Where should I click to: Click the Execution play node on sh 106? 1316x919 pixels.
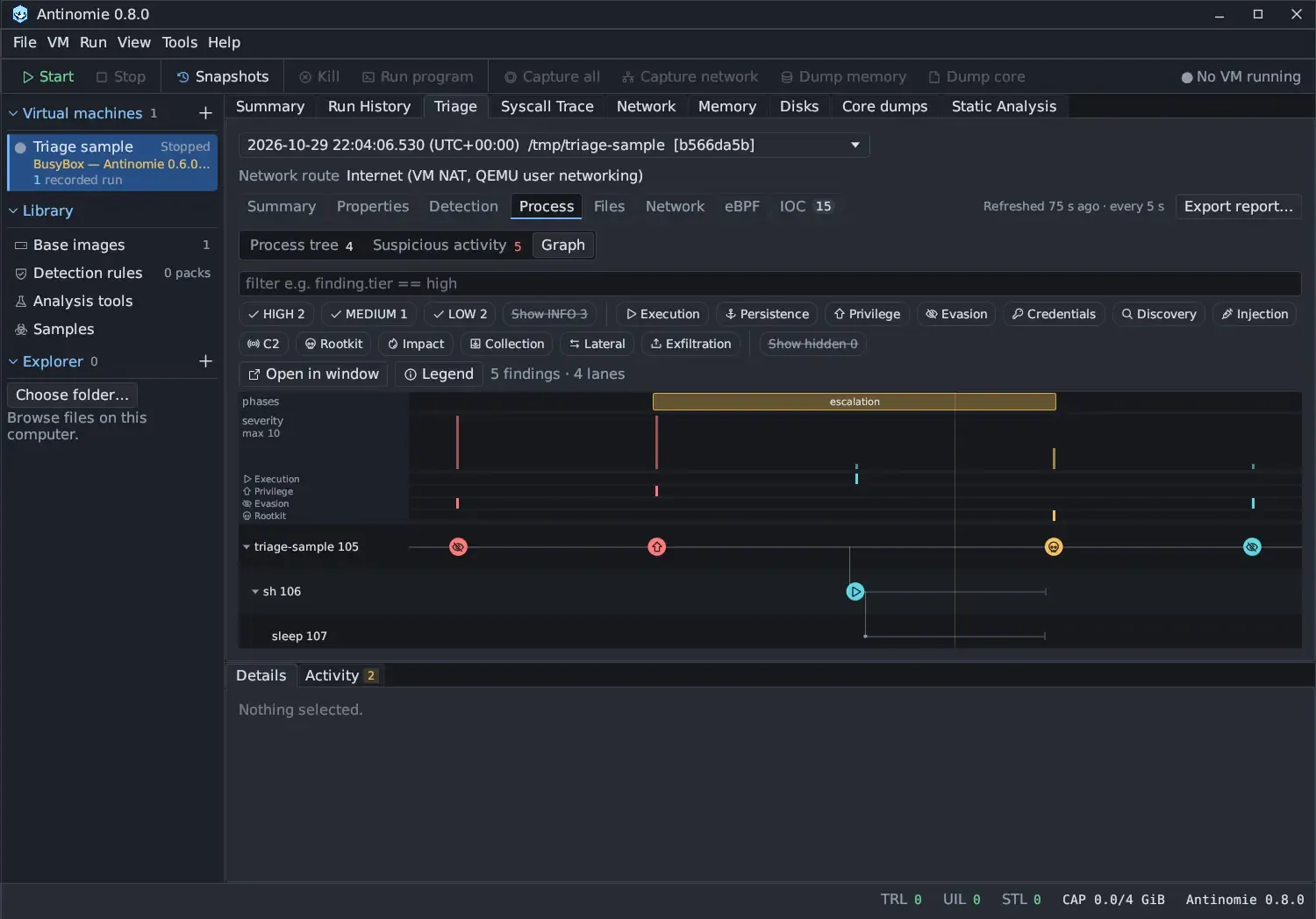click(x=855, y=592)
